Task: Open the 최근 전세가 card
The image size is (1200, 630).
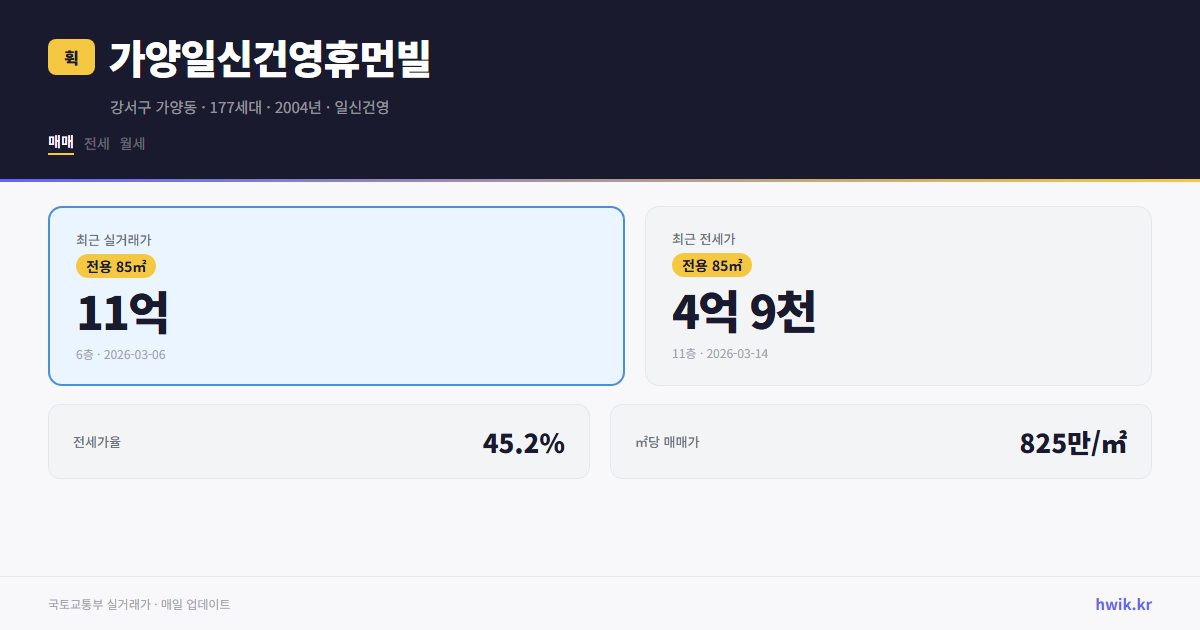Action: click(x=897, y=295)
